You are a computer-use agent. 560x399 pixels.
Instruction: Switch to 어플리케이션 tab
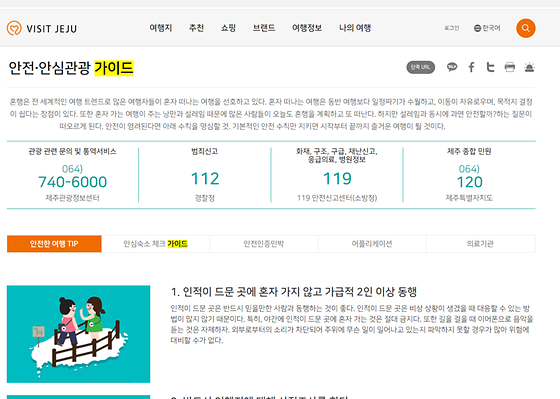[x=372, y=244]
